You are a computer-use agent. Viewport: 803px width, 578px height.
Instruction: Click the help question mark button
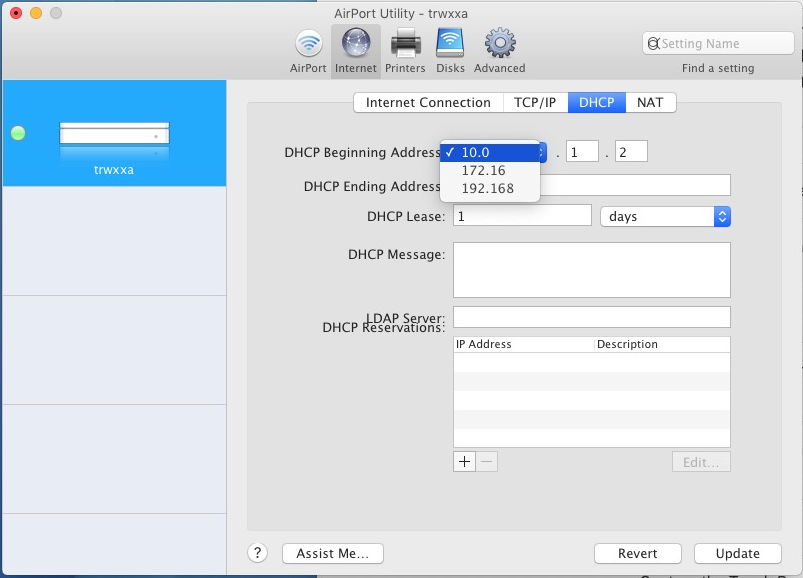(x=257, y=553)
